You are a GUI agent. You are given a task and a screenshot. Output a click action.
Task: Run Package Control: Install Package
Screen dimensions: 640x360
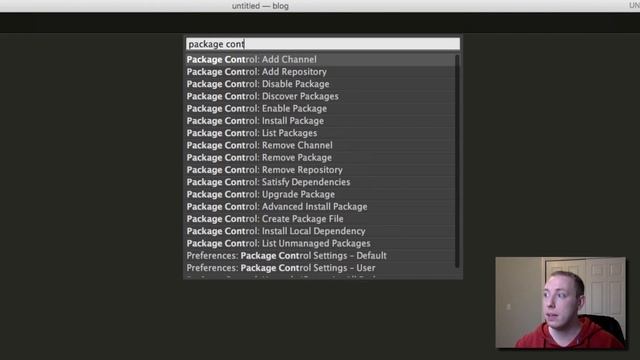pos(320,121)
